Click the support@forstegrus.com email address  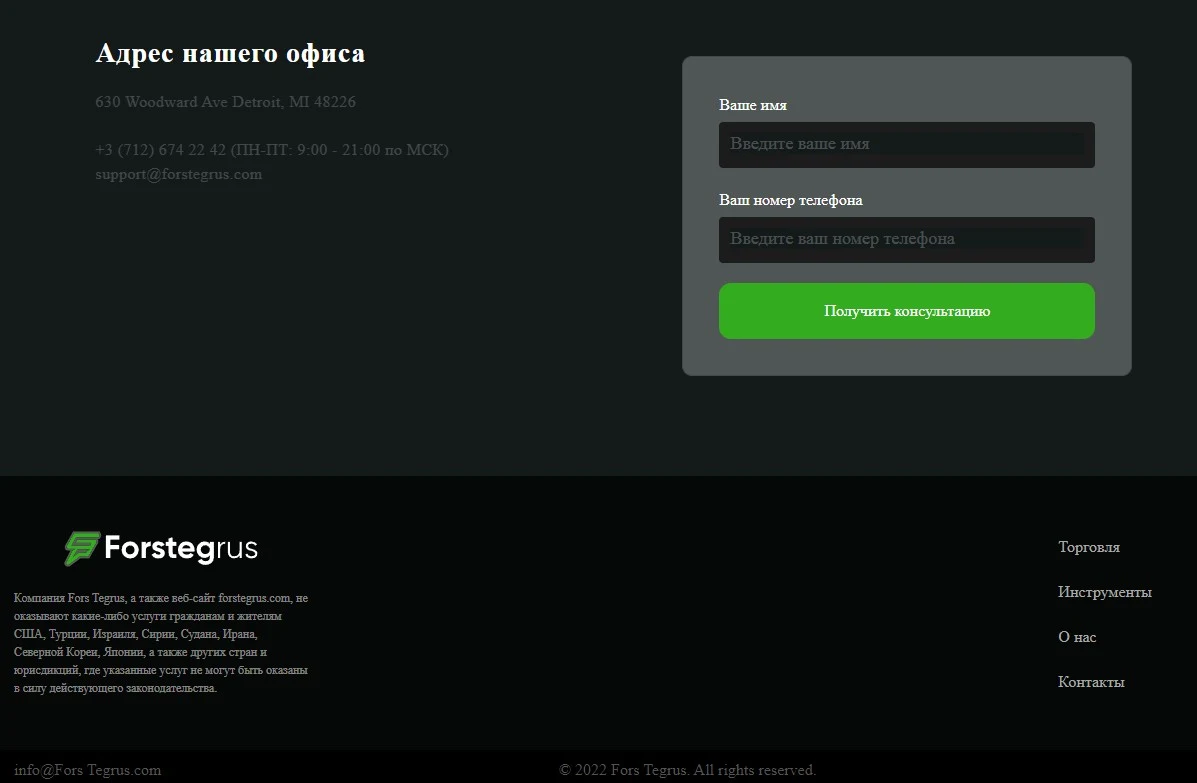pos(179,174)
